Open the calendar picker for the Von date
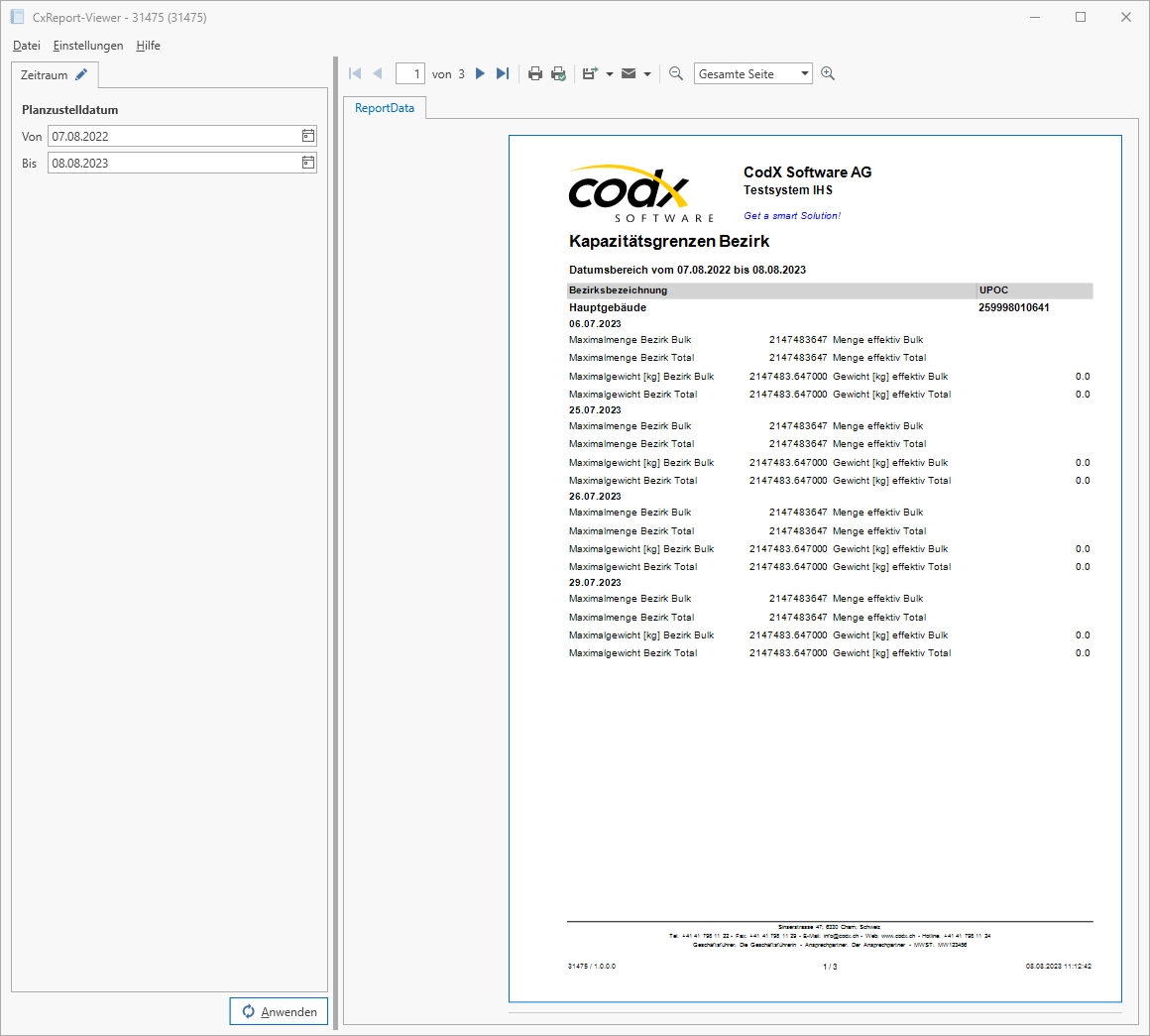 click(307, 136)
